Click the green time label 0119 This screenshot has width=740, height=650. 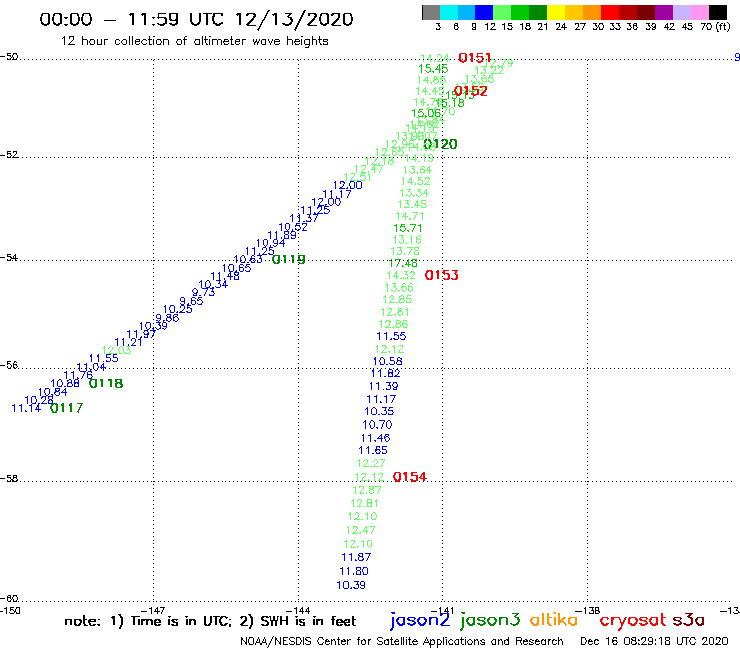pyautogui.click(x=289, y=259)
